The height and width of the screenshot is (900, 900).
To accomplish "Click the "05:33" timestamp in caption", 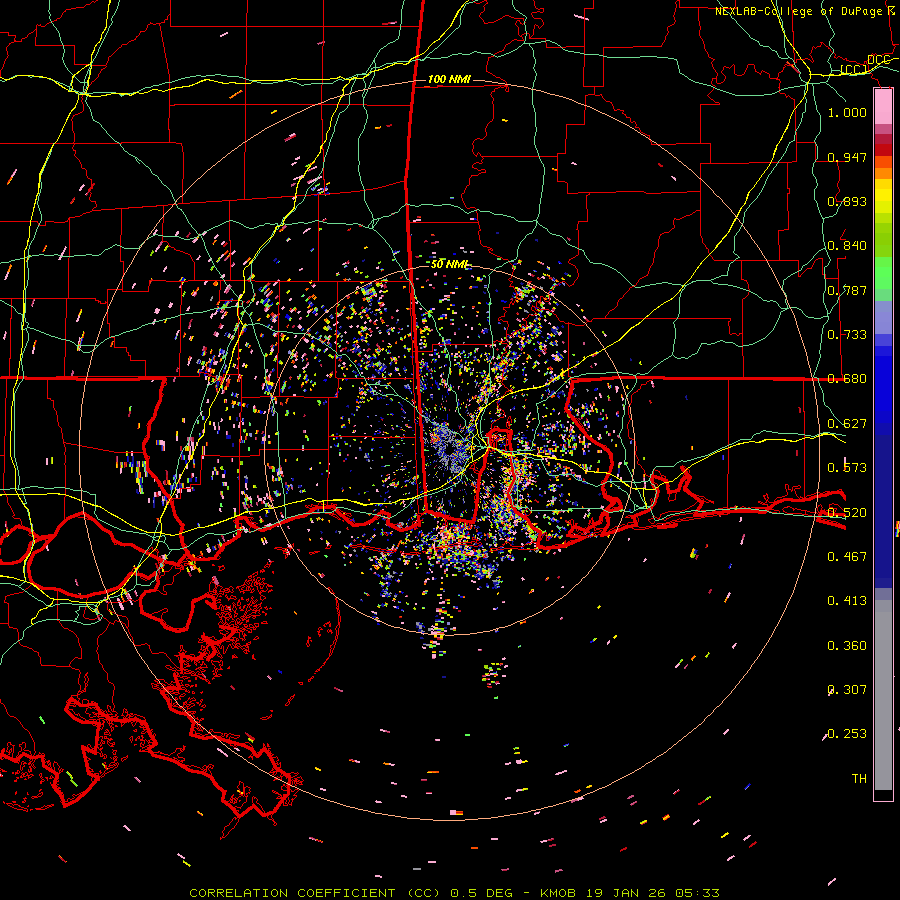I will pos(698,893).
